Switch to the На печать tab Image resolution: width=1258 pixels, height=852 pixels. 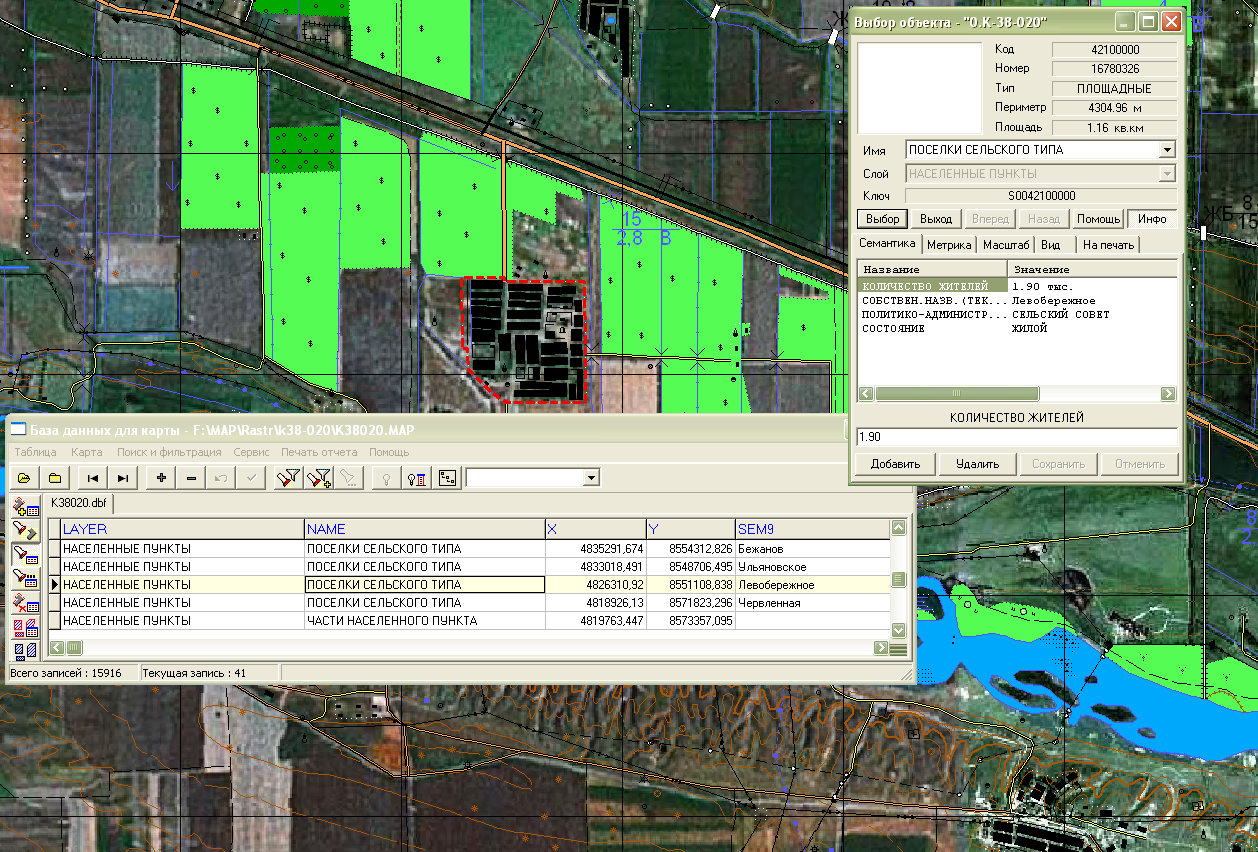pyautogui.click(x=1108, y=244)
